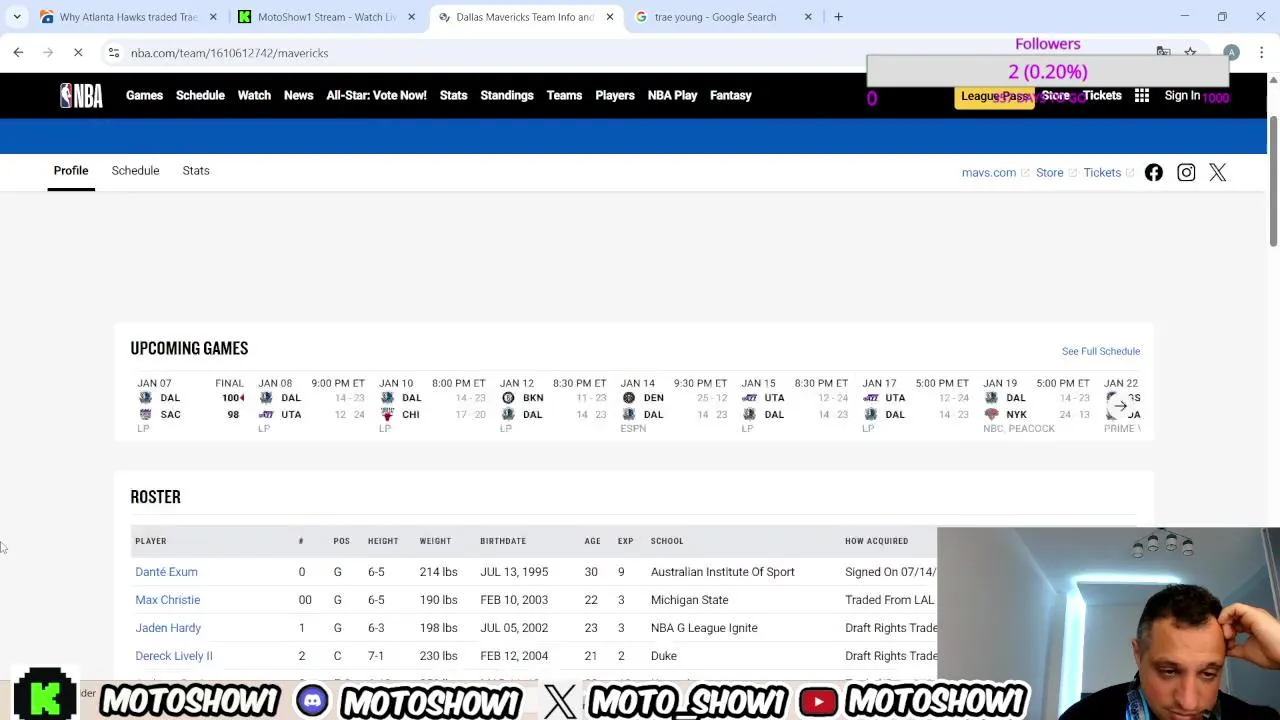The image size is (1280, 720).
Task: Close the MotoShow1 Stream tab
Action: click(x=410, y=17)
